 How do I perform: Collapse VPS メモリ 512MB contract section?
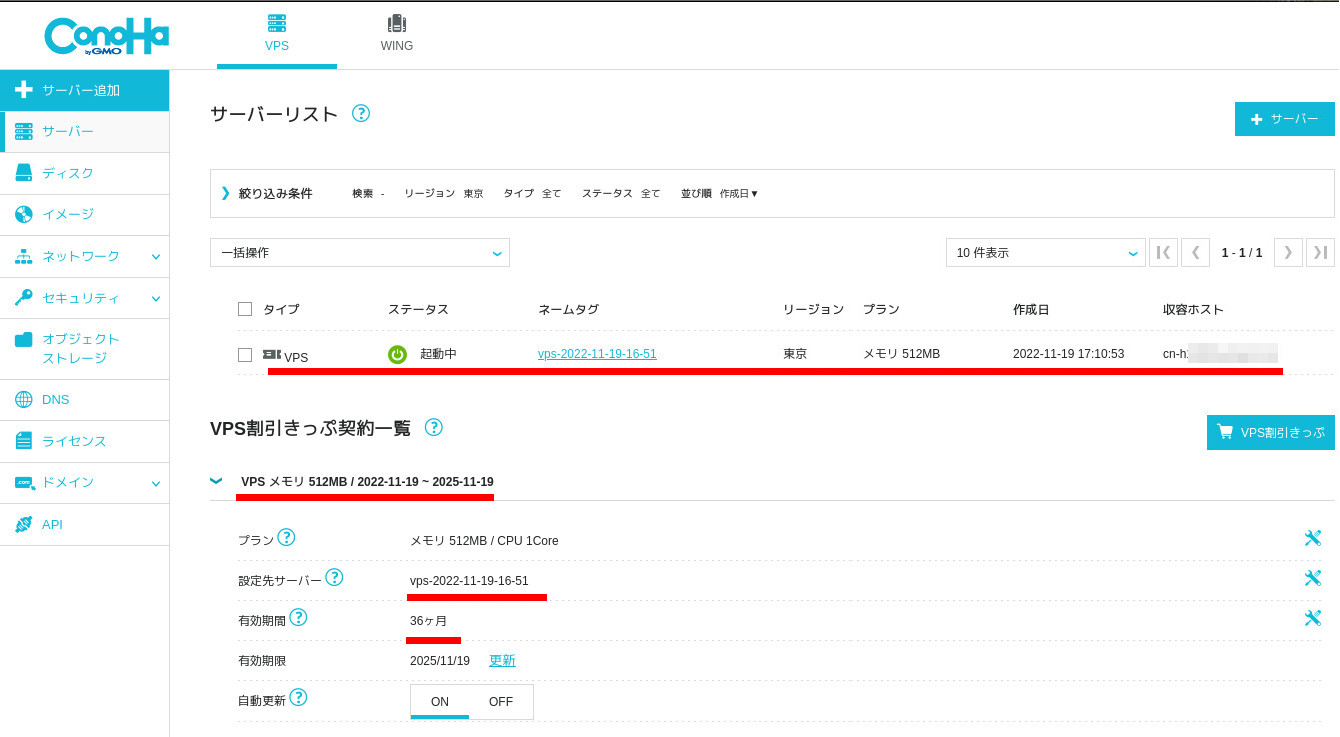217,481
